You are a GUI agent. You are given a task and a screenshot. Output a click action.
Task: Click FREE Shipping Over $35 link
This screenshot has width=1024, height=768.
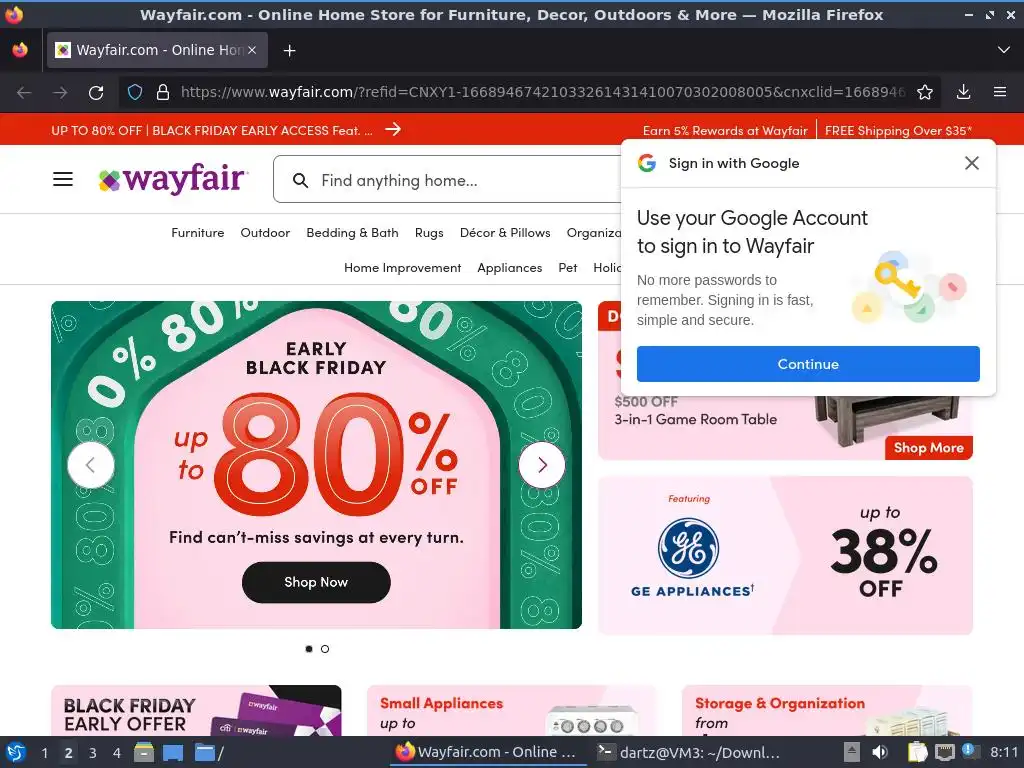898,131
